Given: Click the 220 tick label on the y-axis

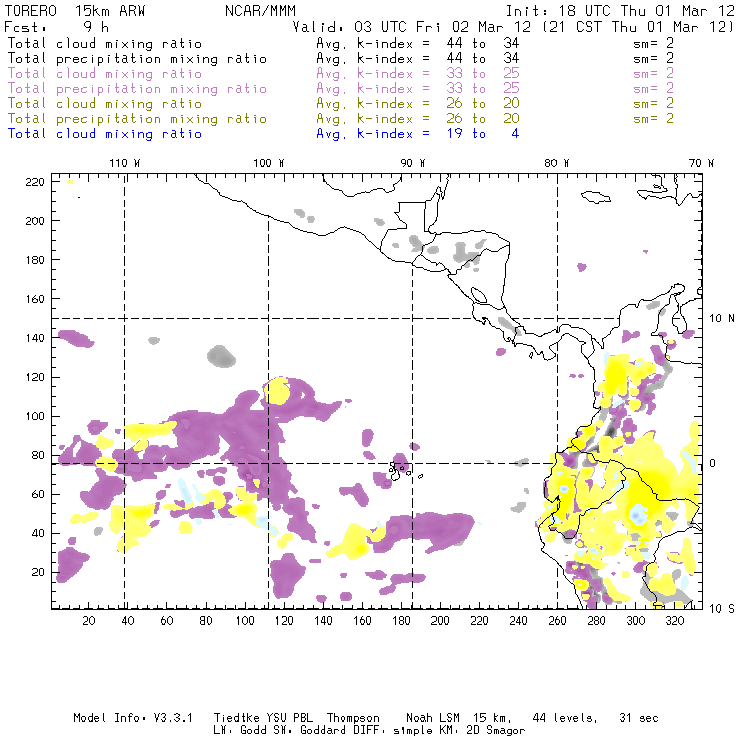Looking at the screenshot, I should 36,182.
